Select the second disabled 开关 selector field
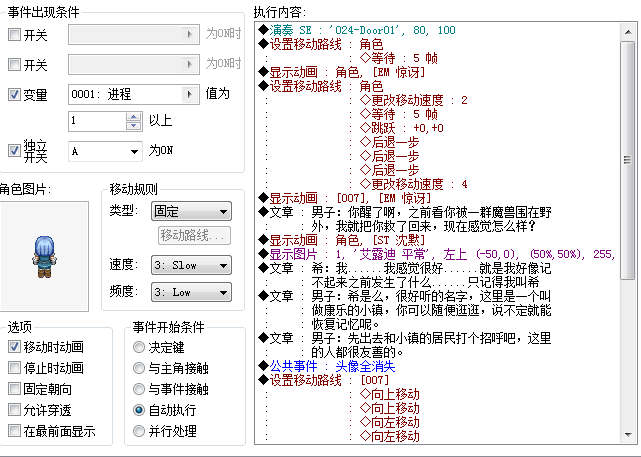Viewport: 641px width, 457px height. tap(134, 65)
